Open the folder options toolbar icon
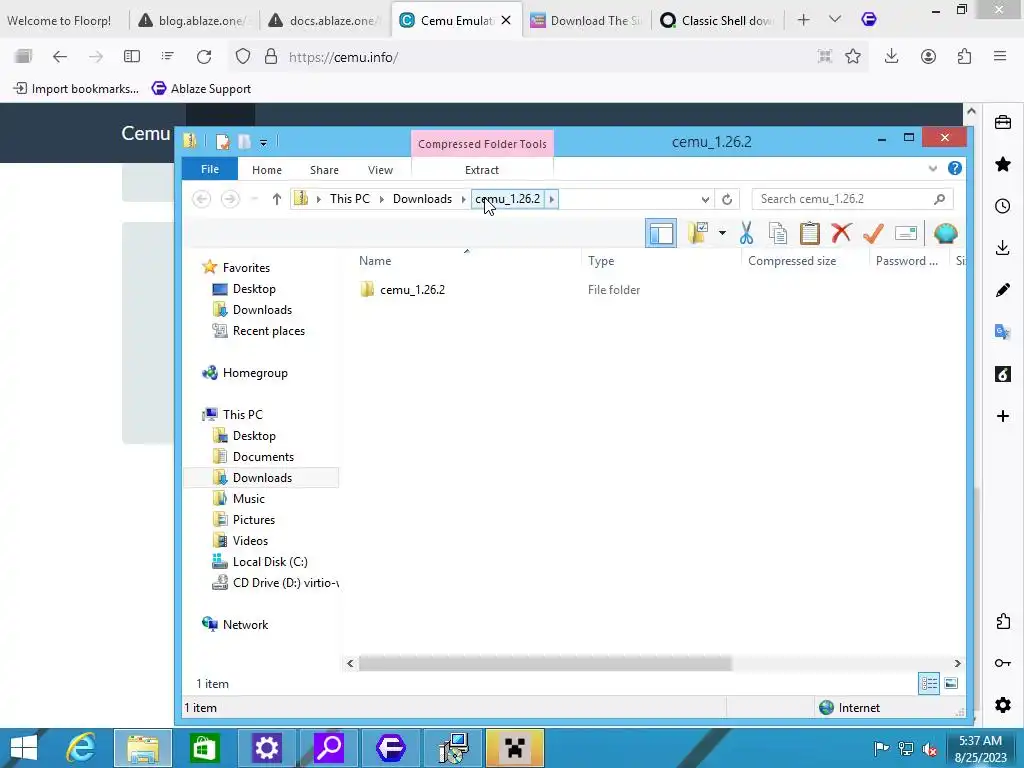Screen dimensions: 1024x768 [x=698, y=233]
